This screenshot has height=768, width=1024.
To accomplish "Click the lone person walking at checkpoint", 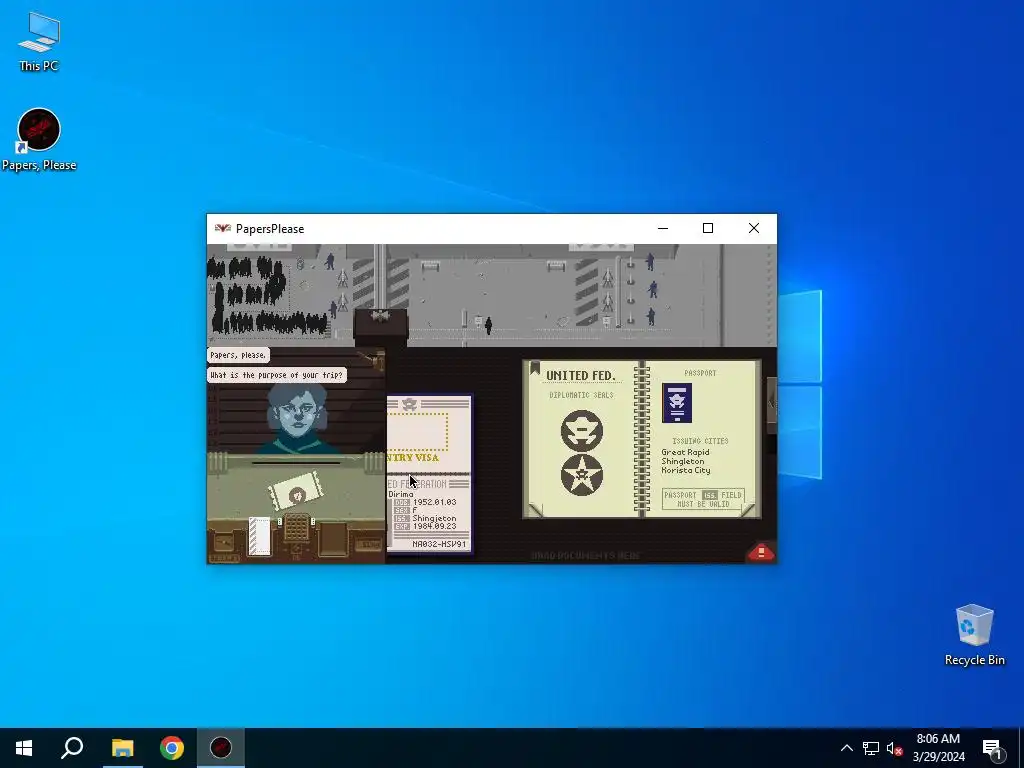I will (488, 325).
